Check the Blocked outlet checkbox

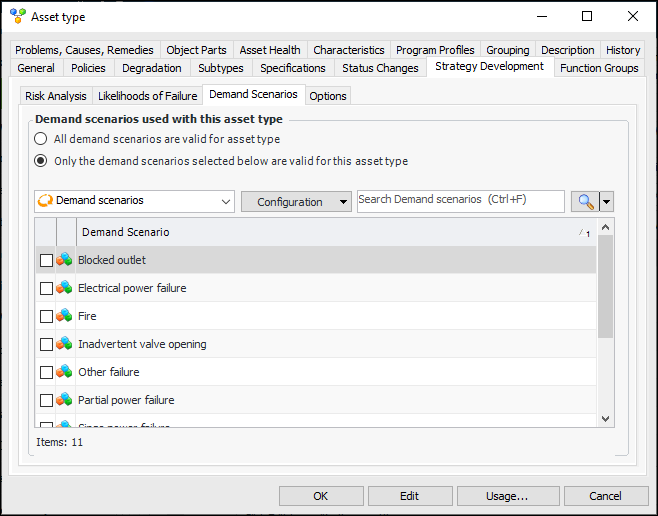click(x=46, y=260)
